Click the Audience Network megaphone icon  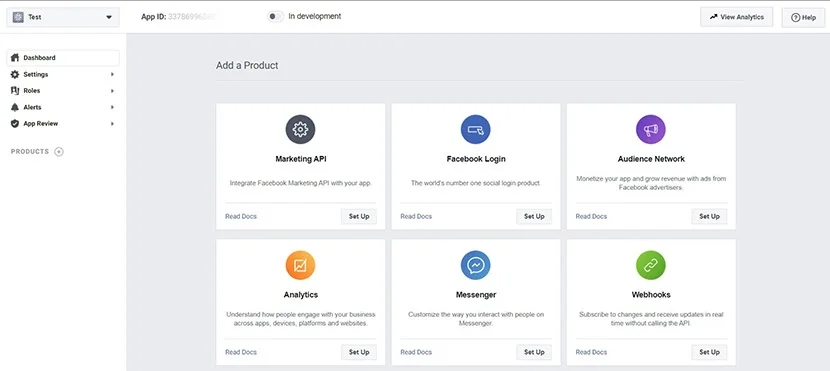(651, 130)
